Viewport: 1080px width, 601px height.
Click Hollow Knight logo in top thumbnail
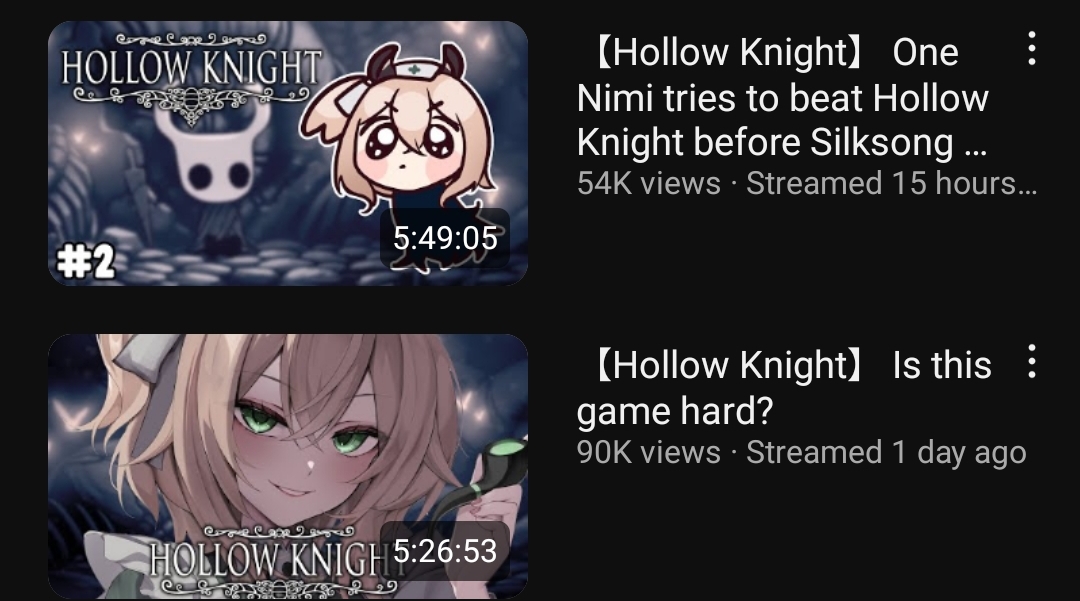click(191, 77)
